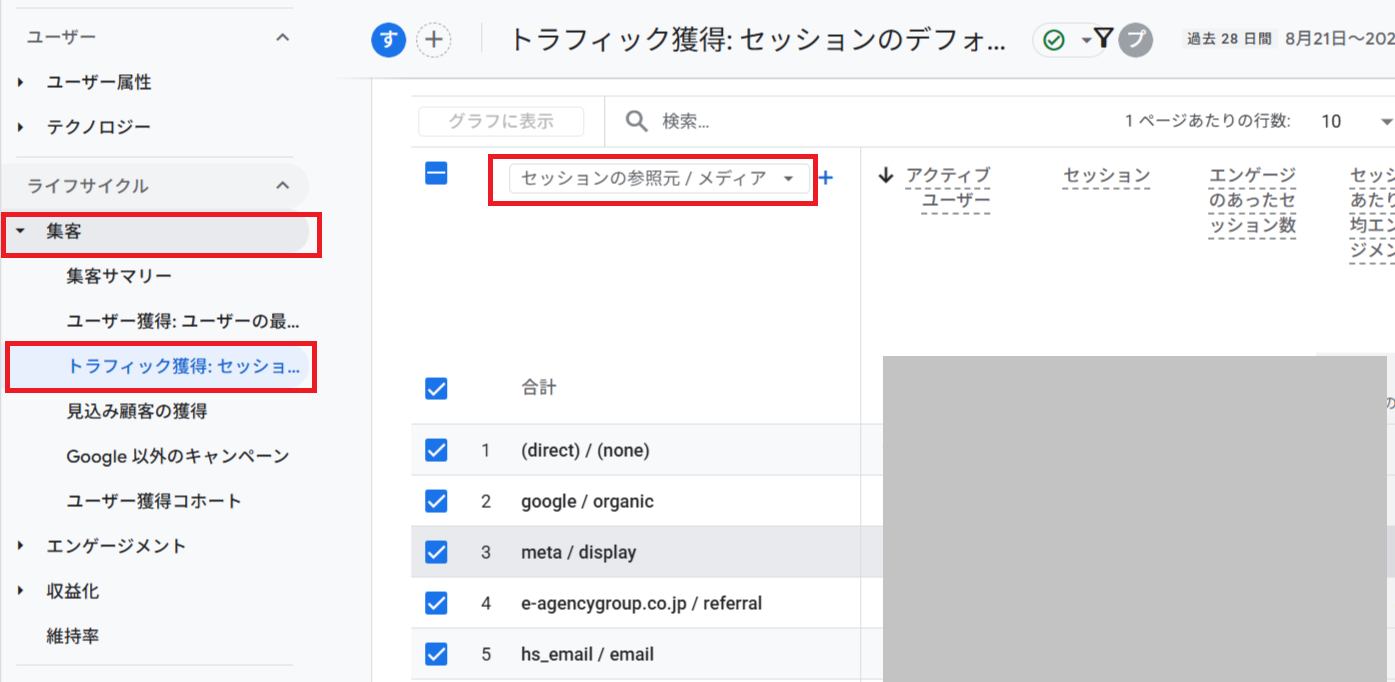Open Google 以外のキャンペーン report

(178, 456)
